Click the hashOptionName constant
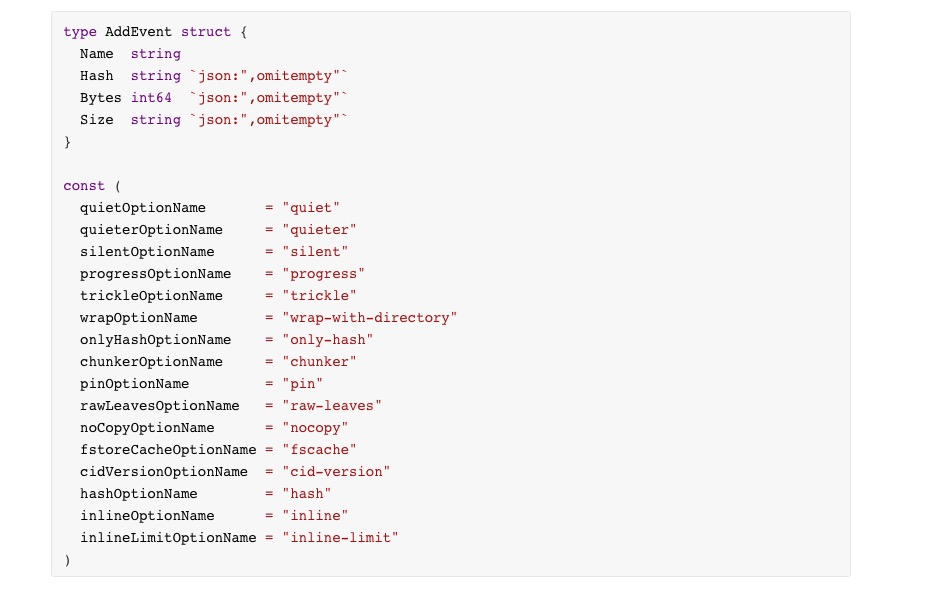The height and width of the screenshot is (590, 943). [138, 494]
